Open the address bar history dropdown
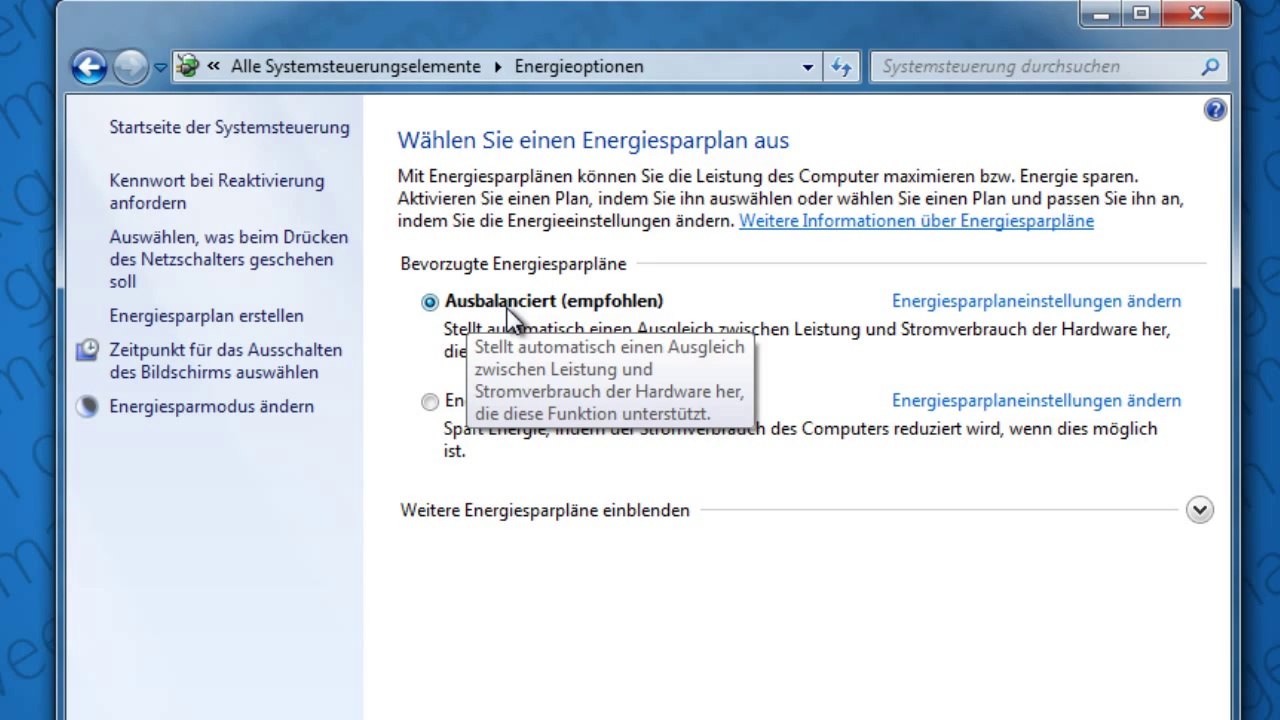The image size is (1280, 720). 808,67
